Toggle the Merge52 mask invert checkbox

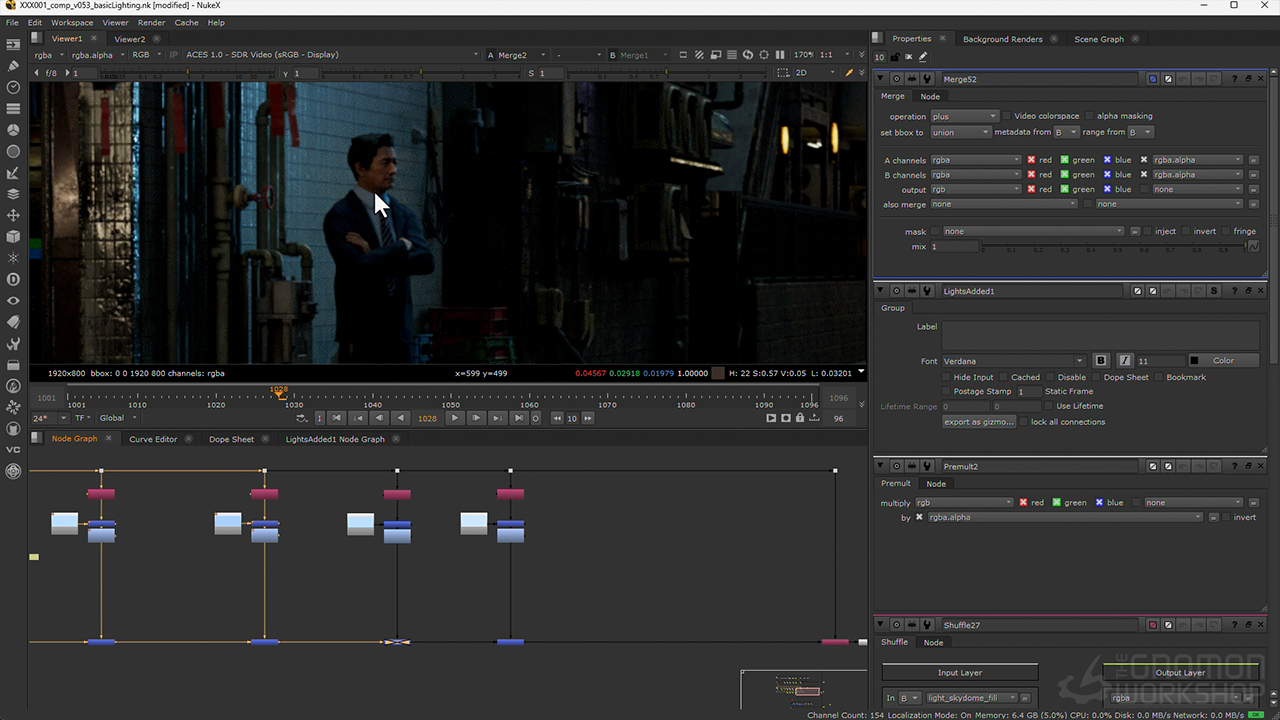[1187, 231]
